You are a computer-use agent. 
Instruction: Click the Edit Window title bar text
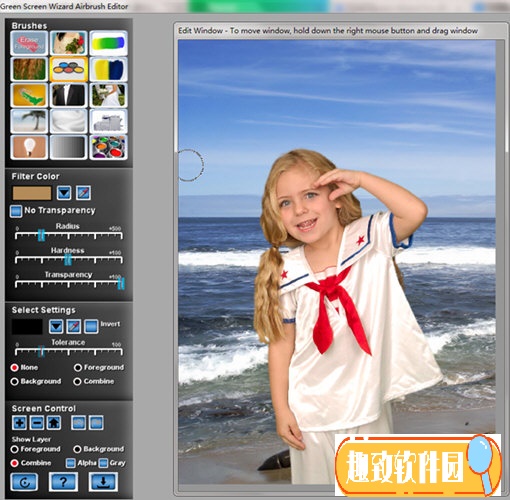[328, 31]
